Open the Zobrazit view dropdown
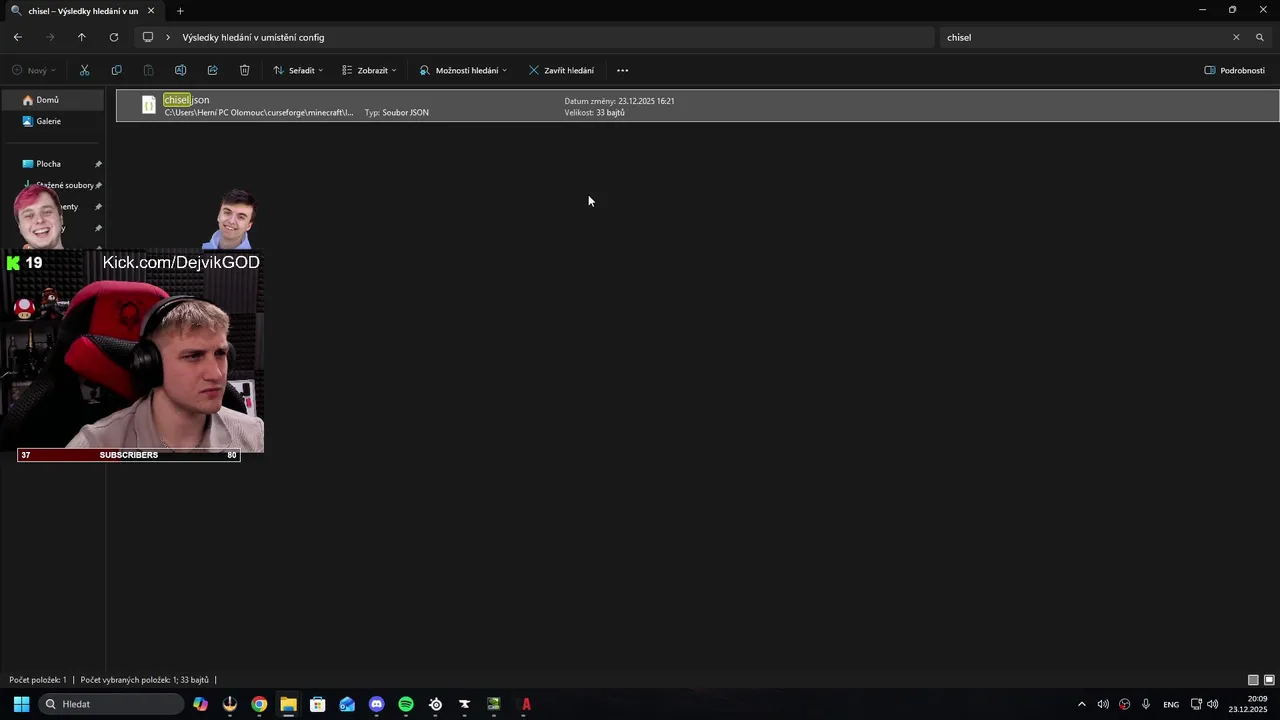 [x=369, y=70]
